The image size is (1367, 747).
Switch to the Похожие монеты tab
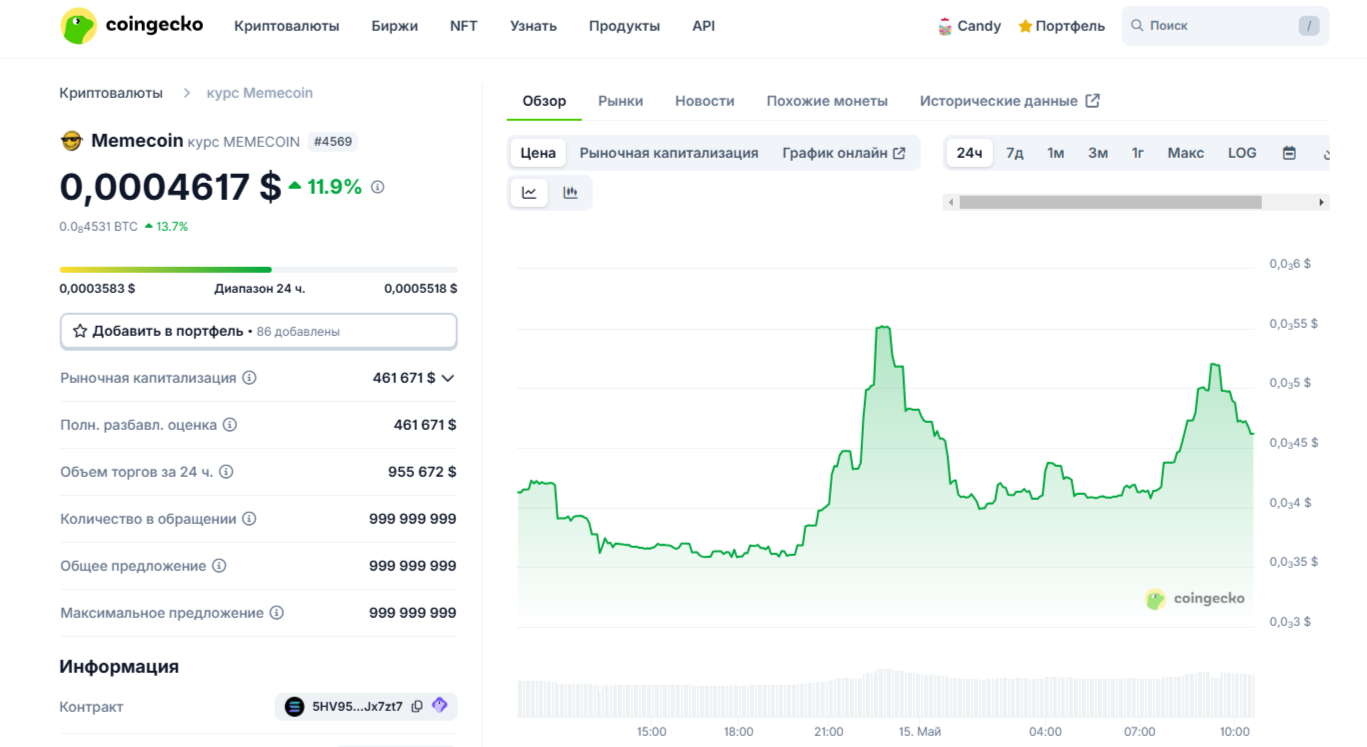[x=827, y=101]
